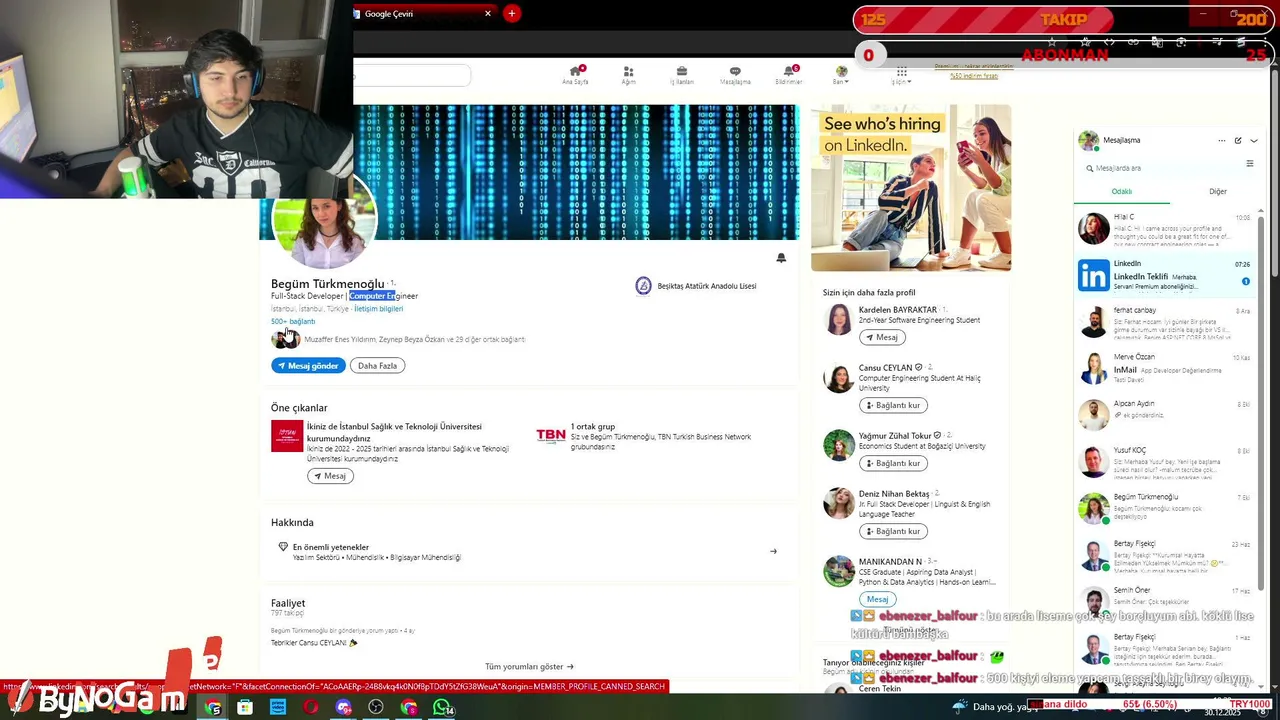Open the Ağım network icon
1280x720 pixels.
[628, 75]
